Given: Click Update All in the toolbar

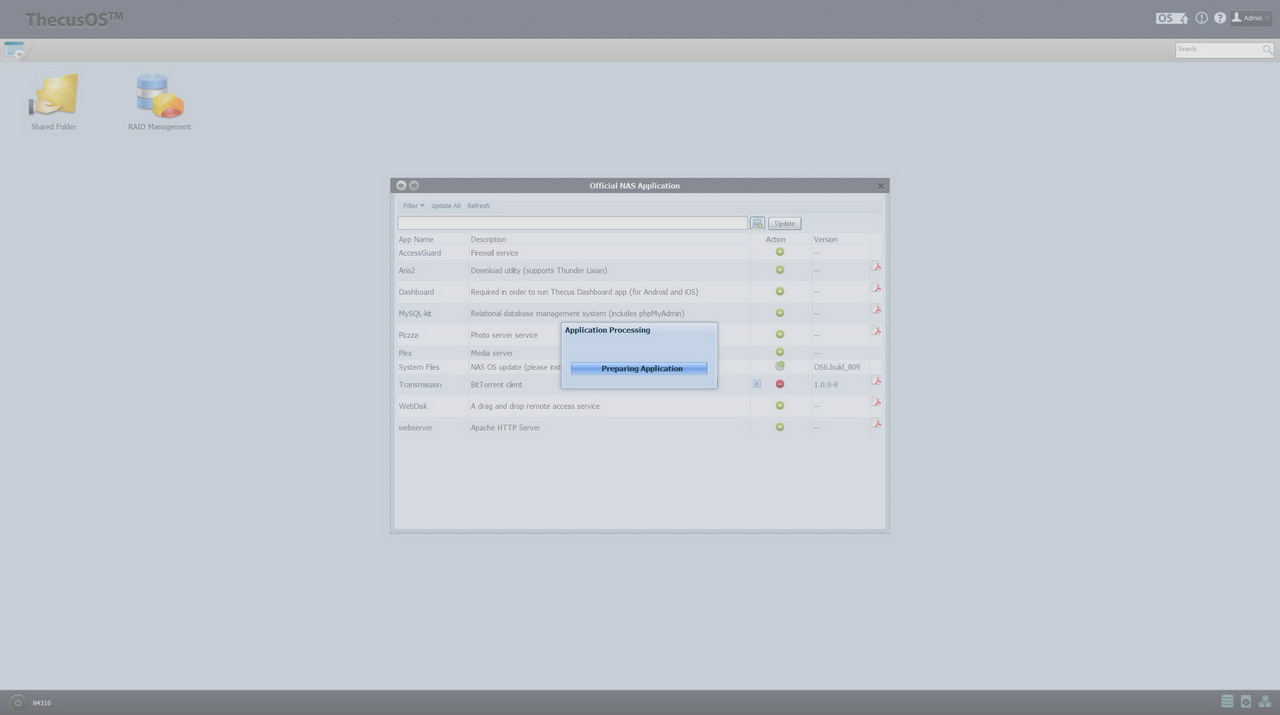Looking at the screenshot, I should point(446,206).
